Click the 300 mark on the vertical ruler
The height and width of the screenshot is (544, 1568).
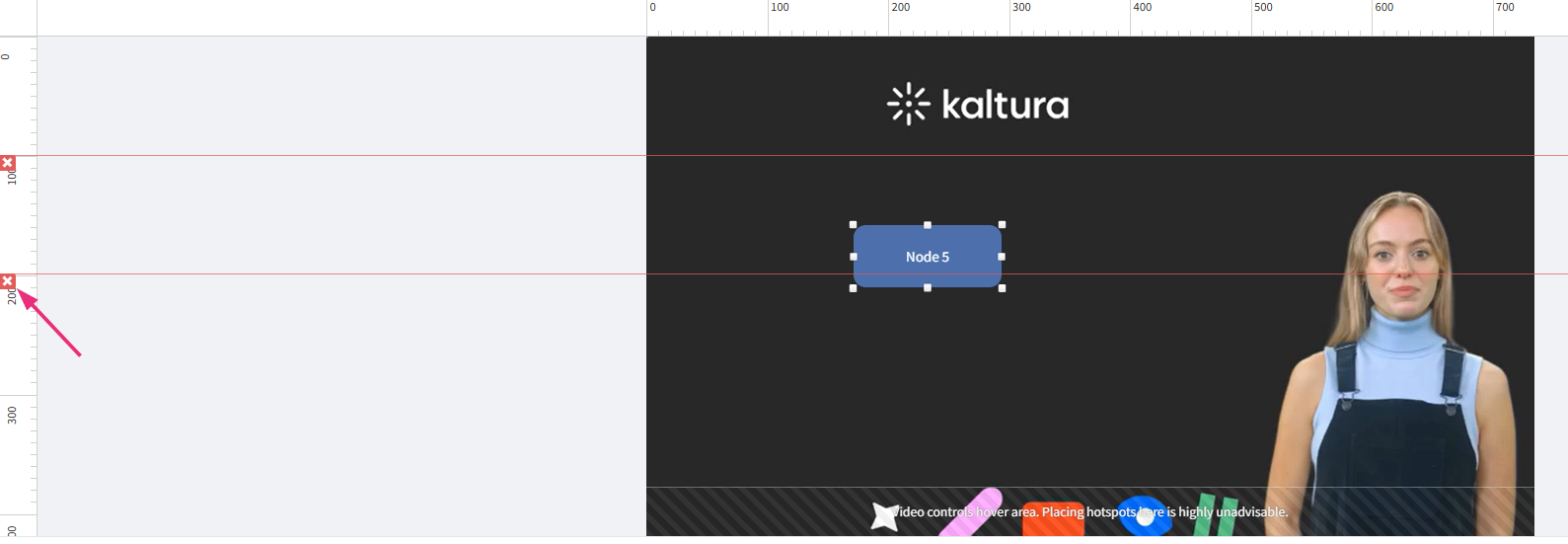tap(12, 416)
